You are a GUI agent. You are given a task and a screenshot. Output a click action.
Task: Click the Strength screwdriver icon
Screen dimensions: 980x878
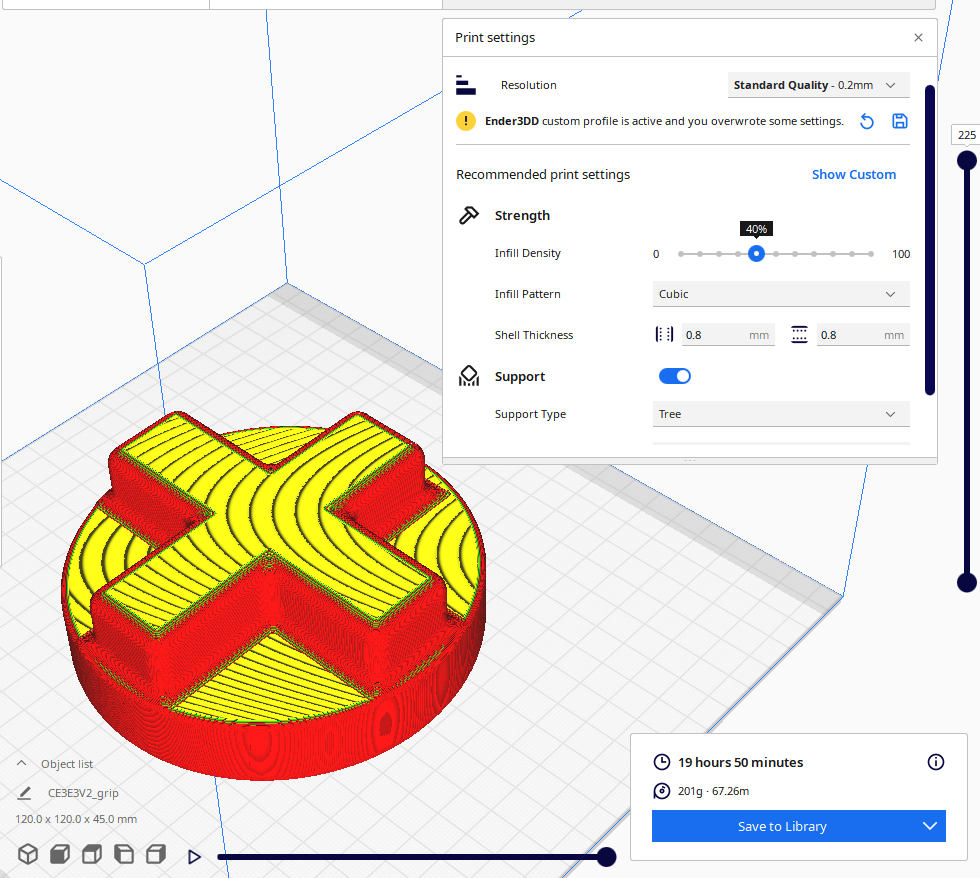pyautogui.click(x=469, y=215)
